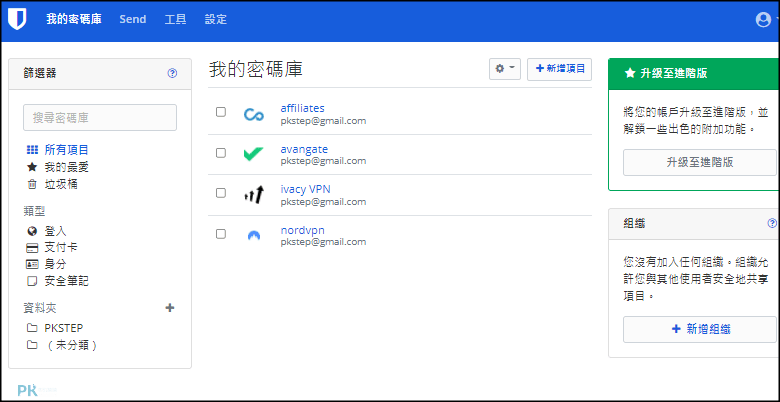This screenshot has width=780, height=402.
Task: Focus the 搜尋密碼庫 search field
Action: click(100, 117)
